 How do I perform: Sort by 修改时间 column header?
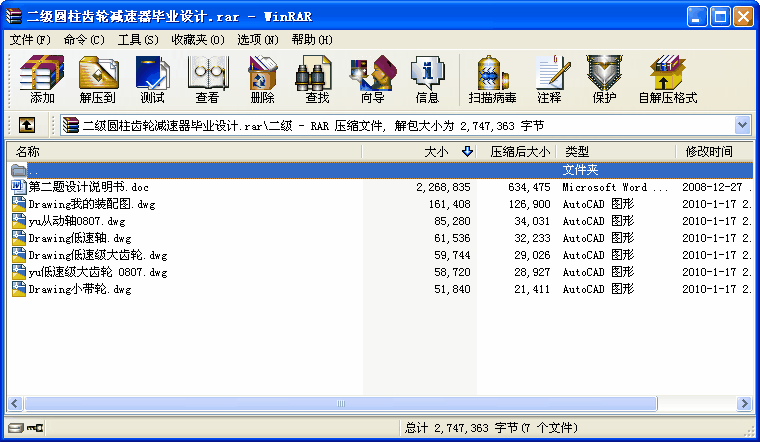coord(714,152)
